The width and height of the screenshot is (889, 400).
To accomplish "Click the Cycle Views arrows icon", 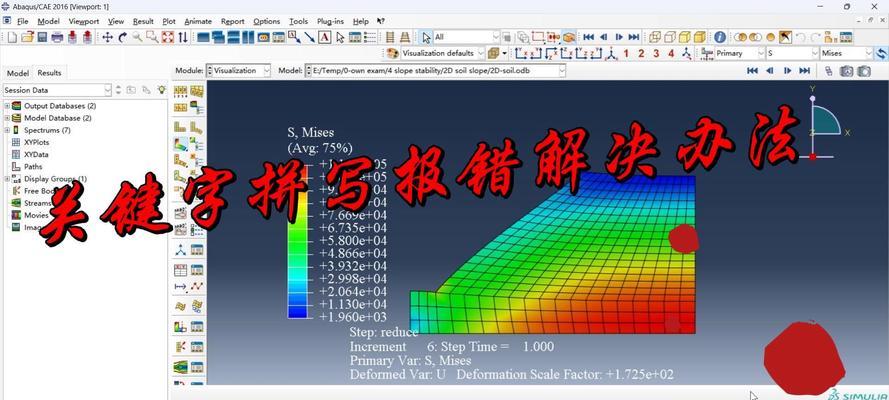I will pos(183,37).
